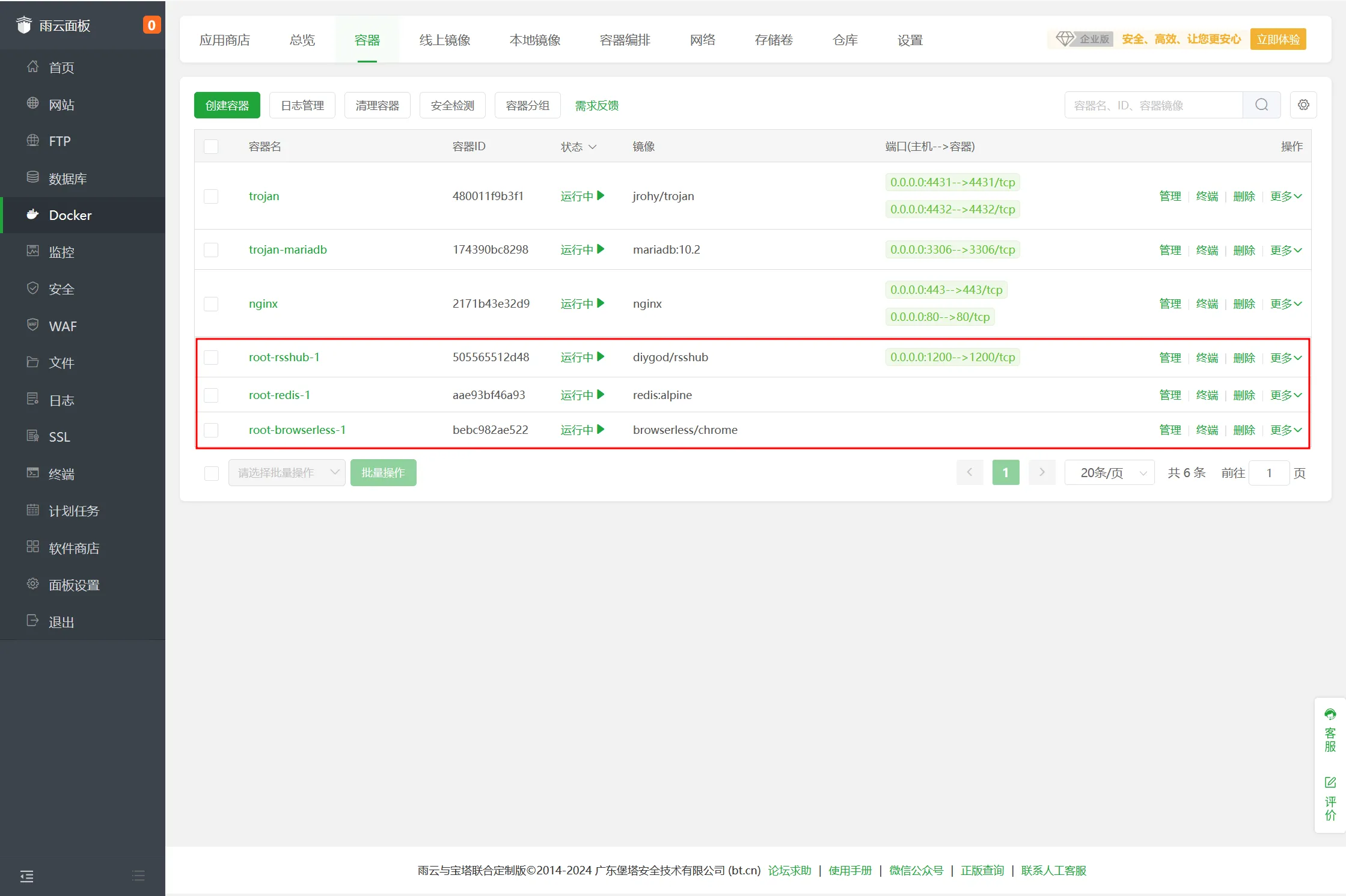Click the 清理容器 button

[378, 105]
